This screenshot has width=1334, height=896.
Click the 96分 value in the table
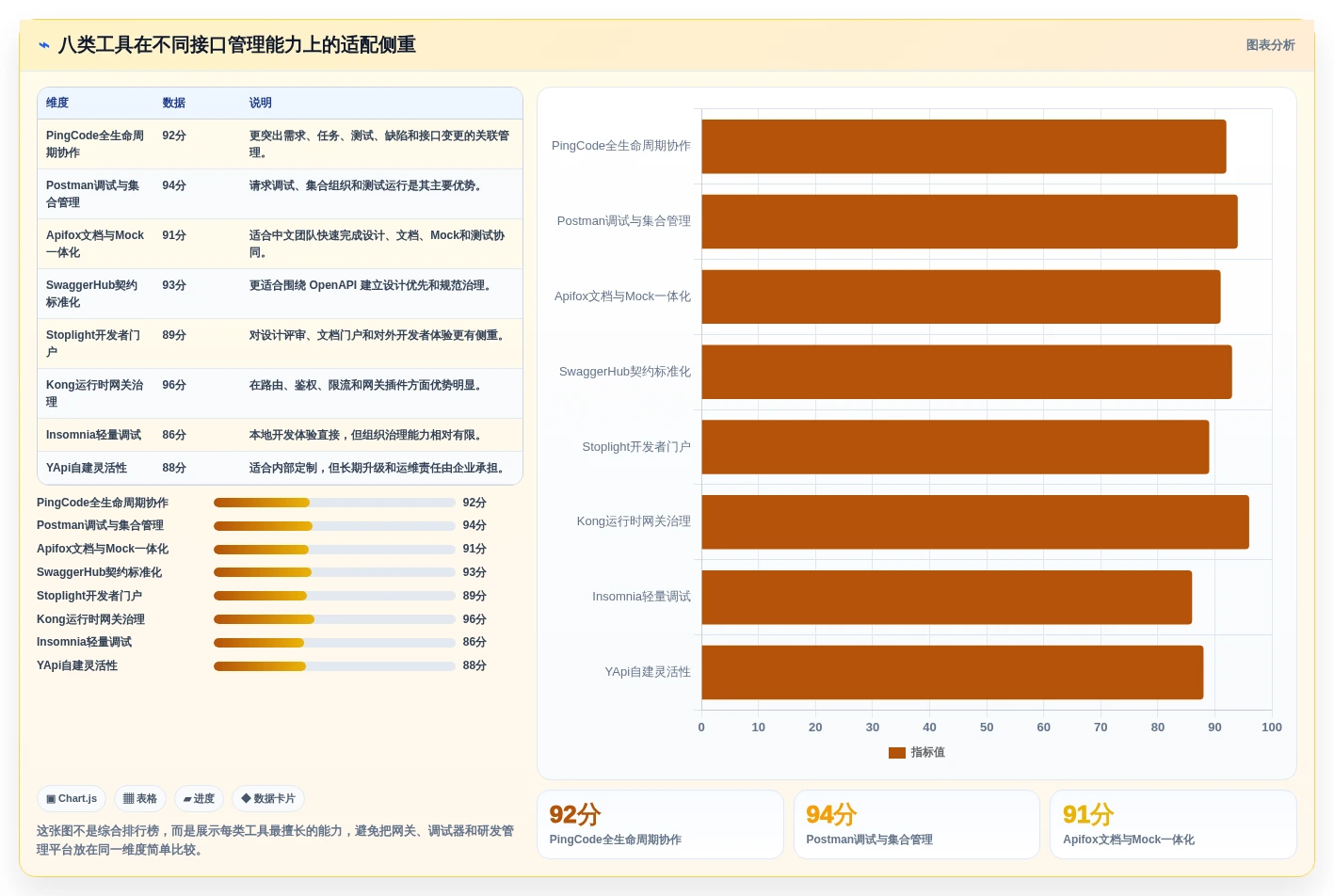[x=174, y=385]
